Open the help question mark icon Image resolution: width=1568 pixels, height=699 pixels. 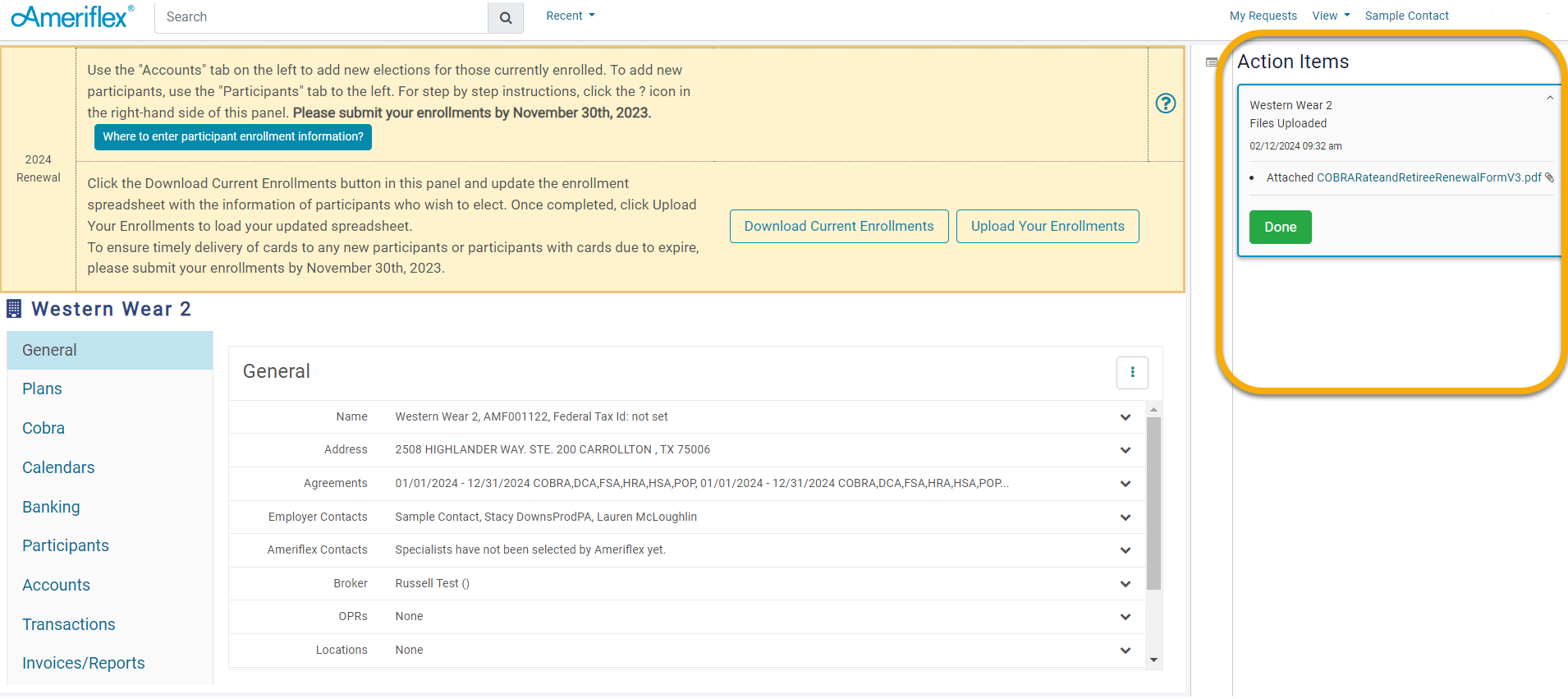coord(1165,103)
